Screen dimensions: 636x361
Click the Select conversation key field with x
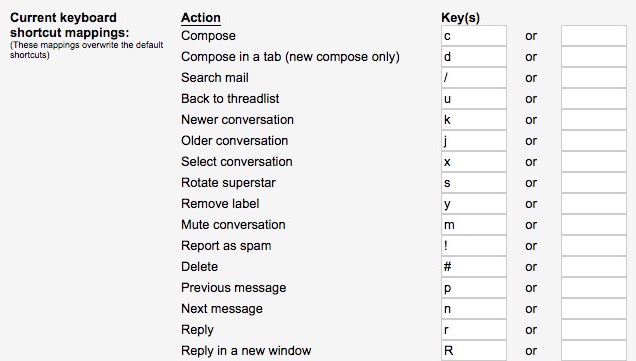(474, 162)
